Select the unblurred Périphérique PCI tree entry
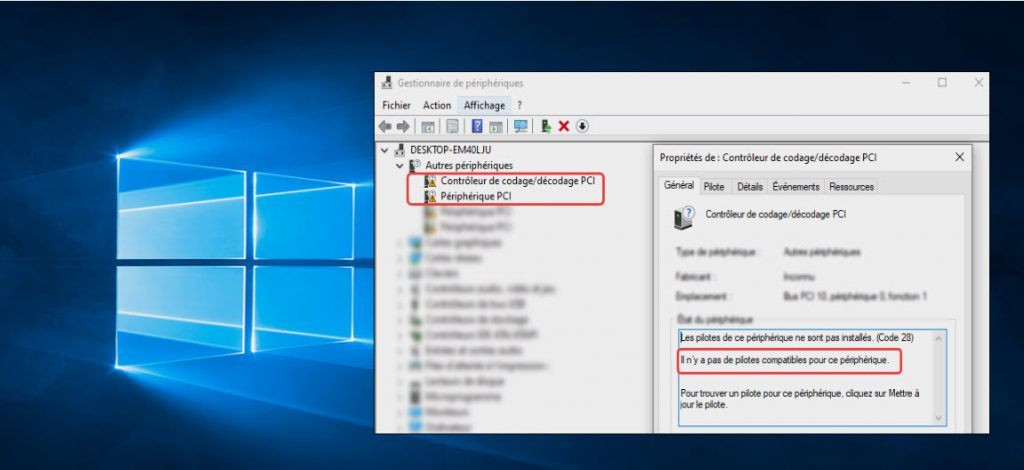1024x470 pixels. point(475,197)
